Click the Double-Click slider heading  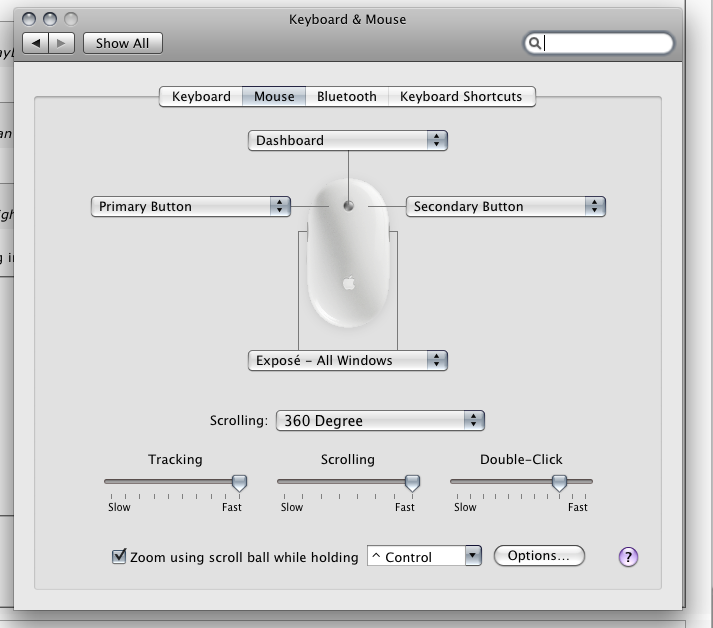(521, 460)
